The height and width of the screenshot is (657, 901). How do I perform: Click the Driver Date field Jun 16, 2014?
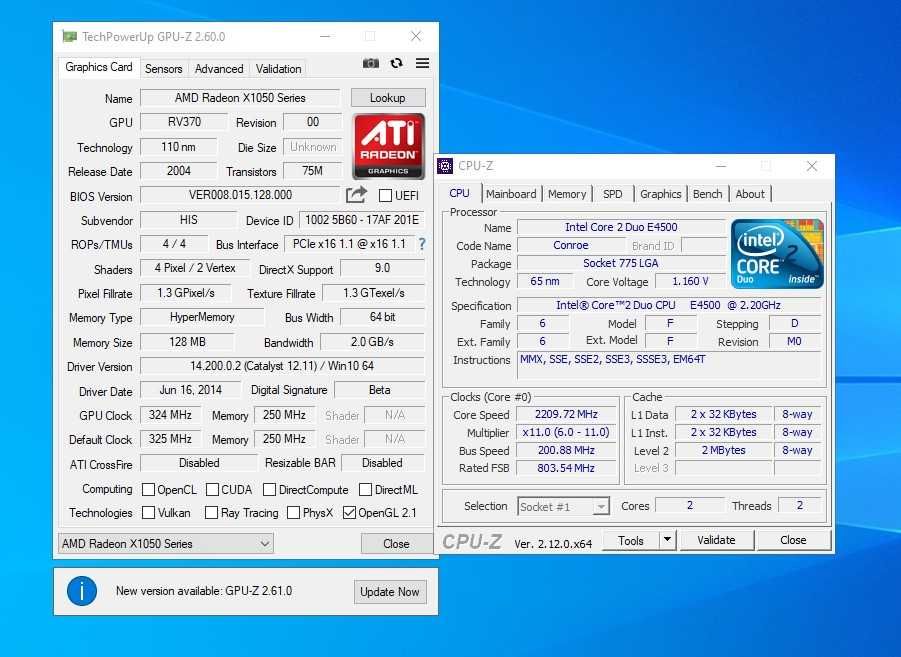coord(190,390)
